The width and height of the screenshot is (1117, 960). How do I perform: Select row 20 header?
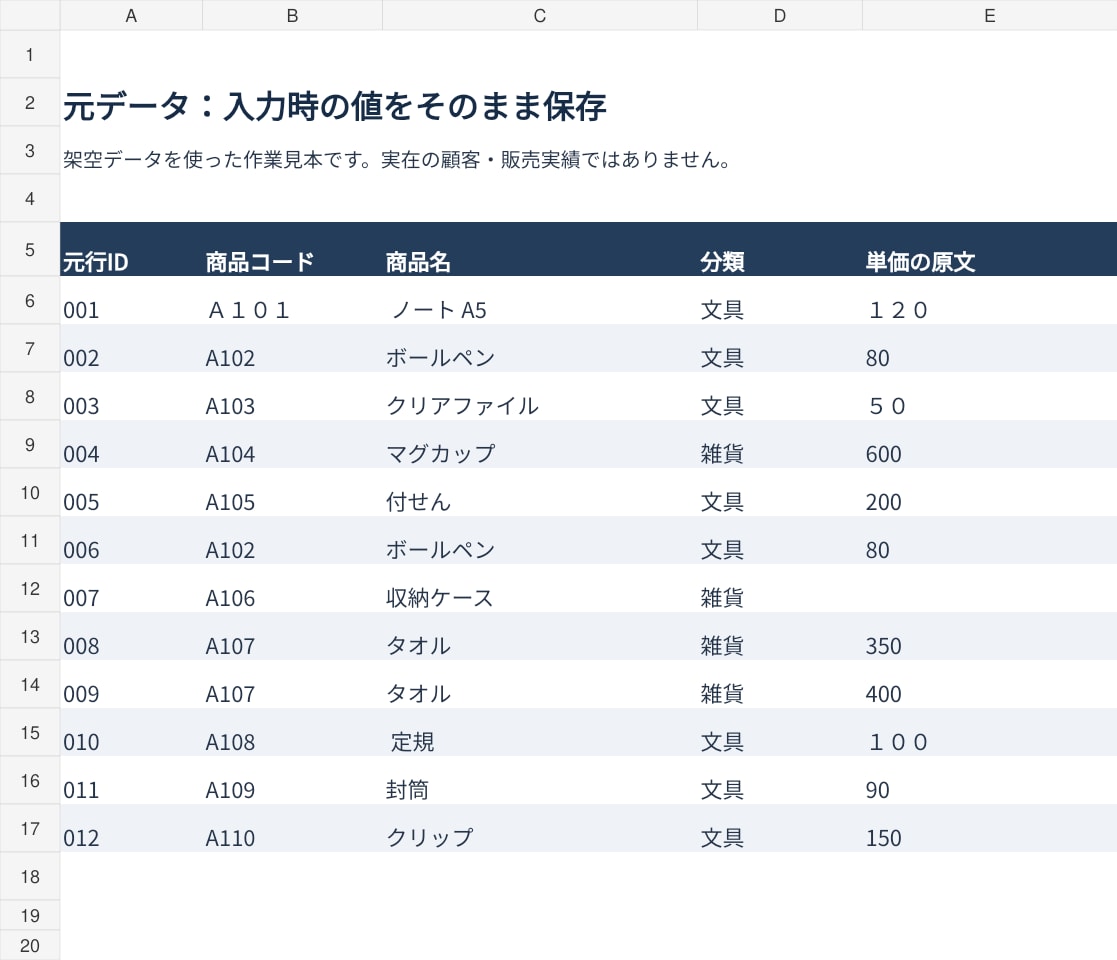click(30, 945)
